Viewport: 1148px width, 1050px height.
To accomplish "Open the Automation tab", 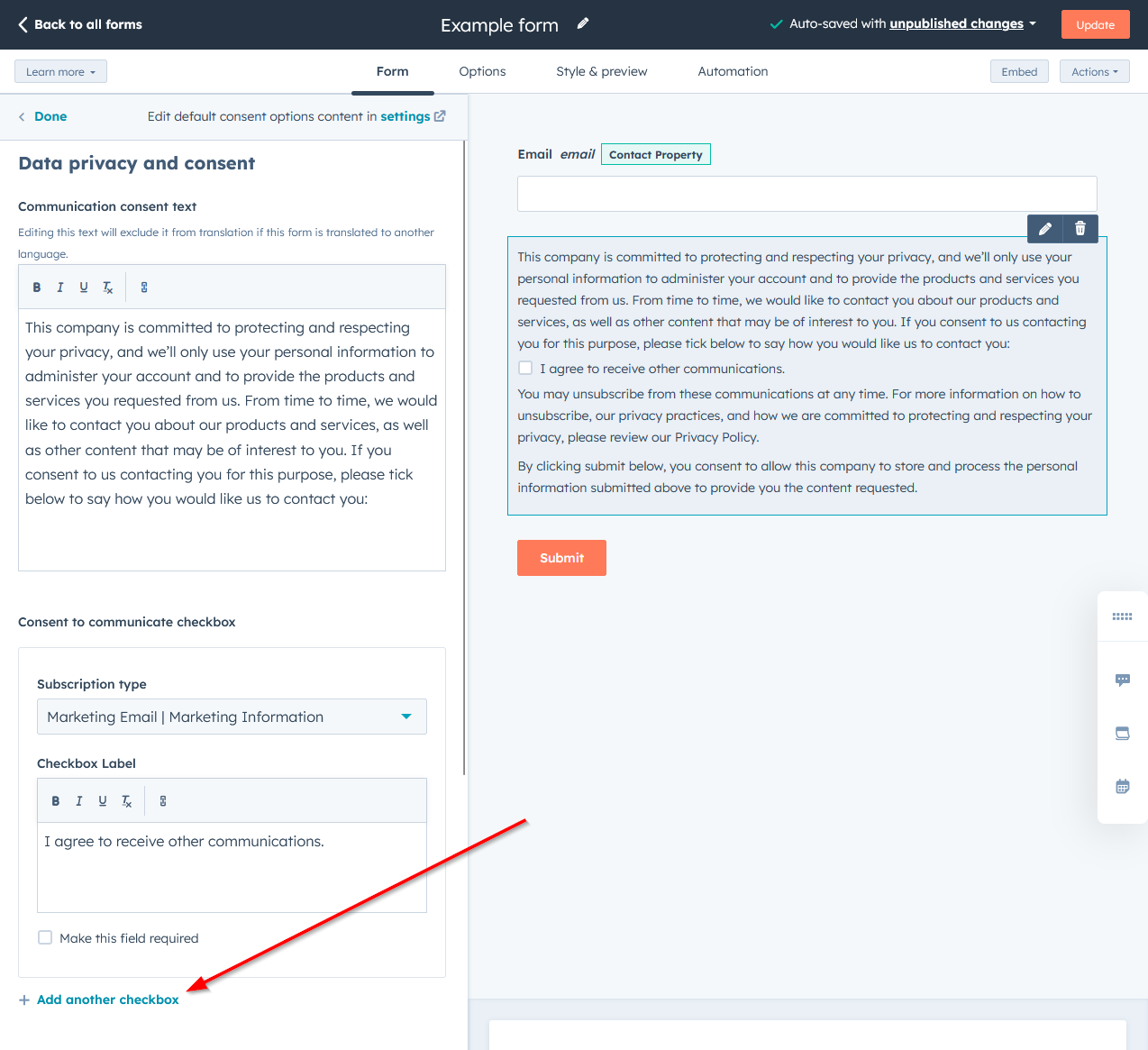I will tap(733, 70).
